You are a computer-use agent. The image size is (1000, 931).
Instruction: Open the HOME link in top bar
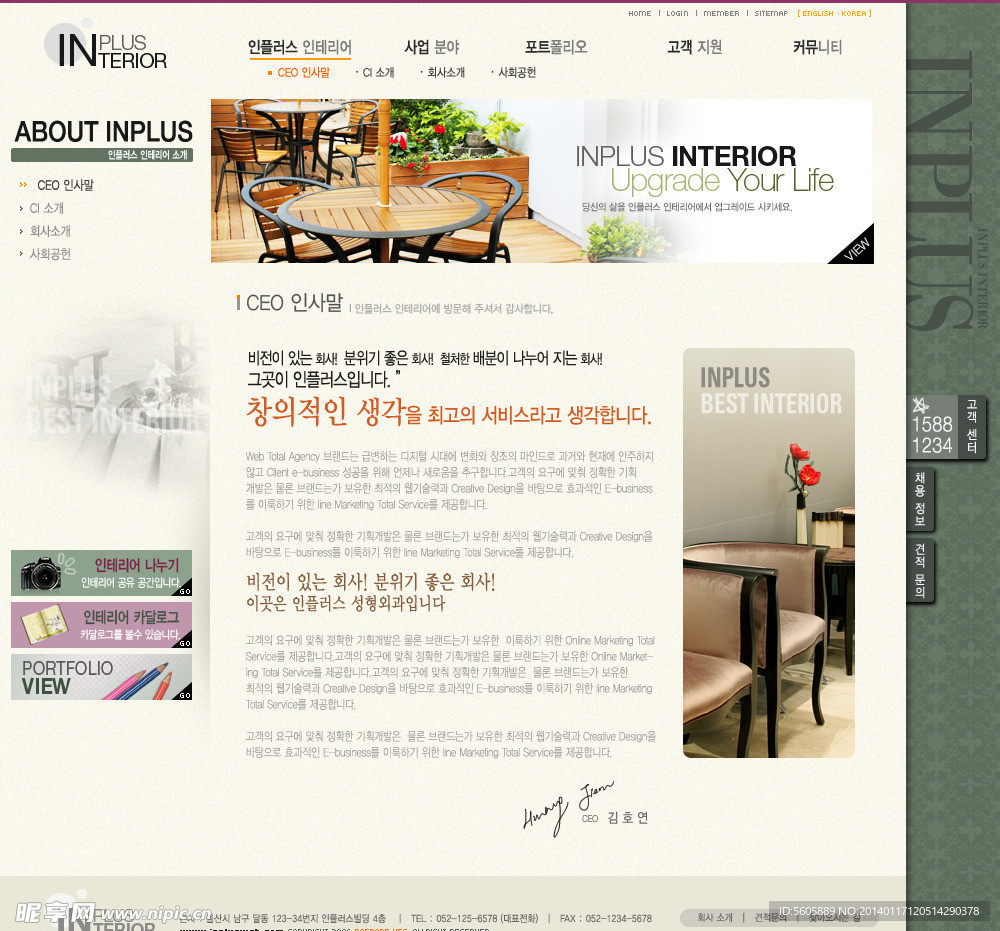point(640,13)
